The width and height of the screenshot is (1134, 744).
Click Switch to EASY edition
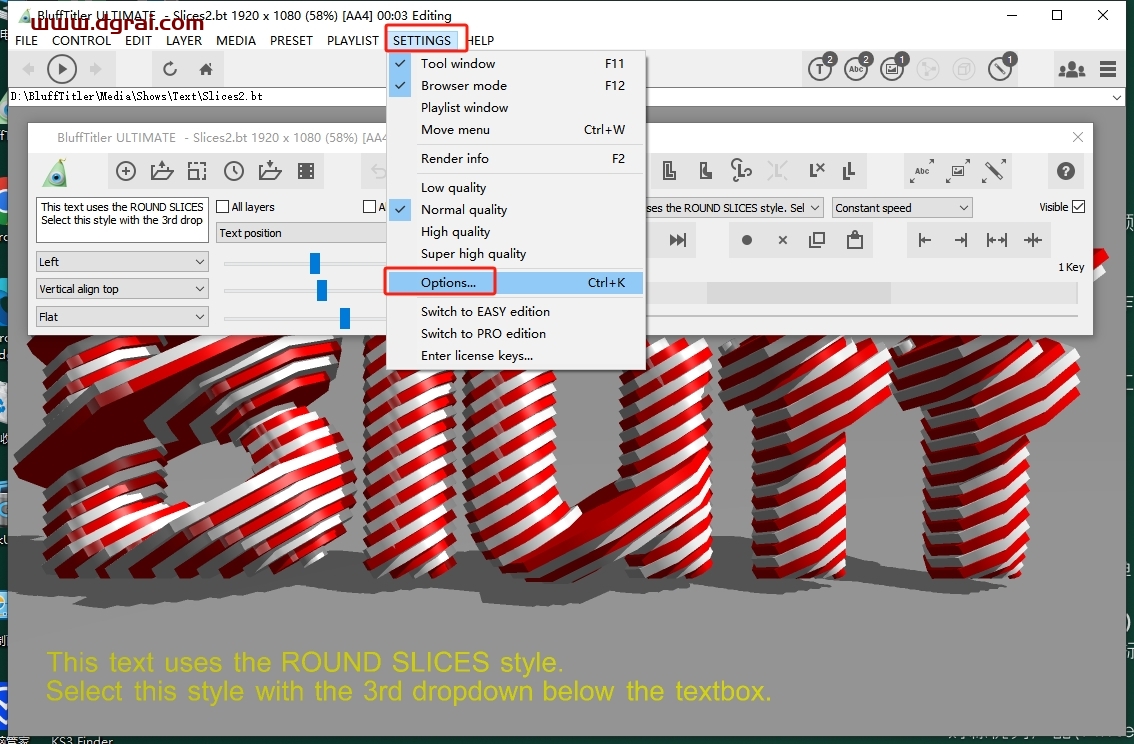pos(516,312)
